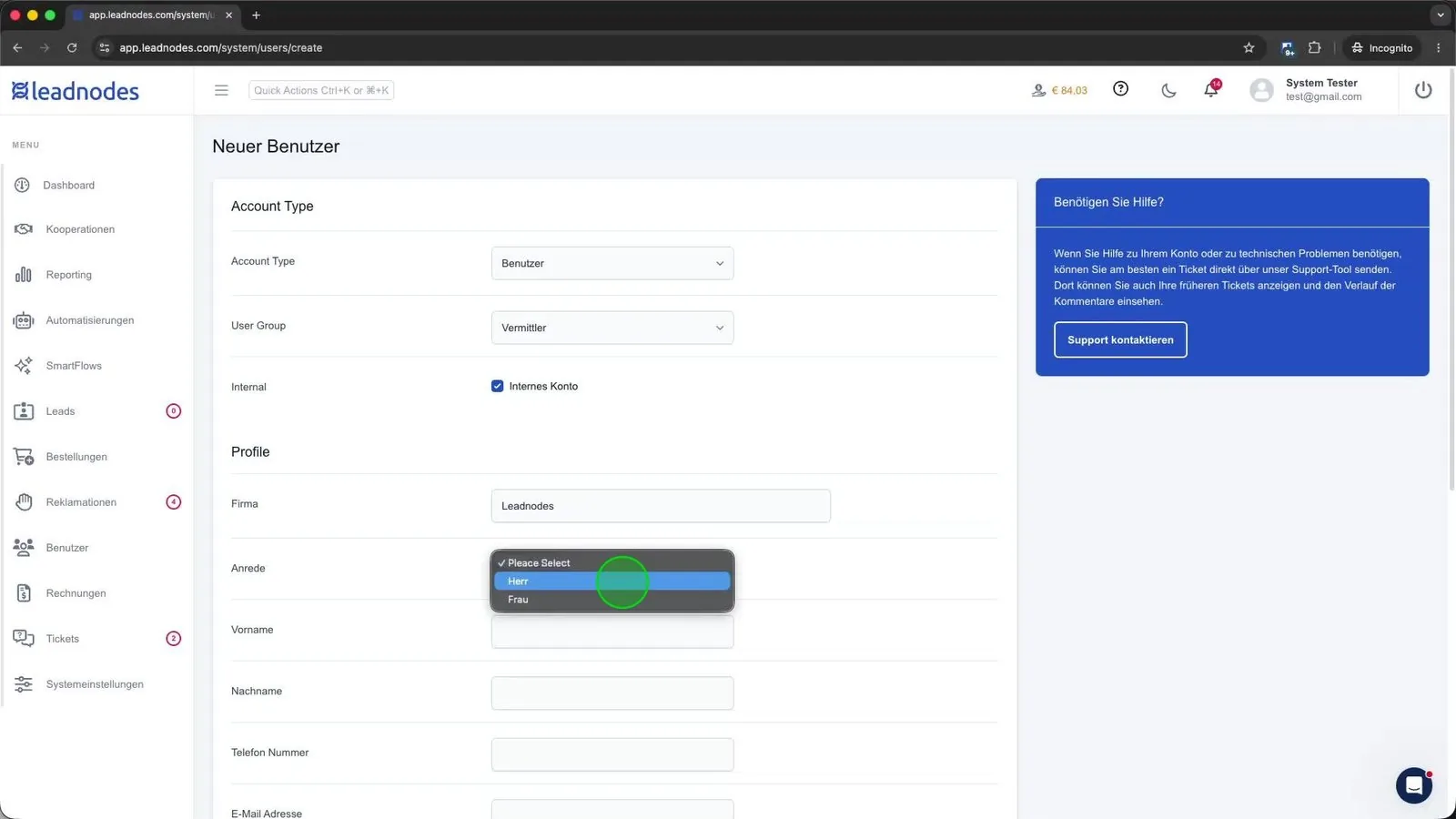Click the help question mark icon

[1120, 89]
